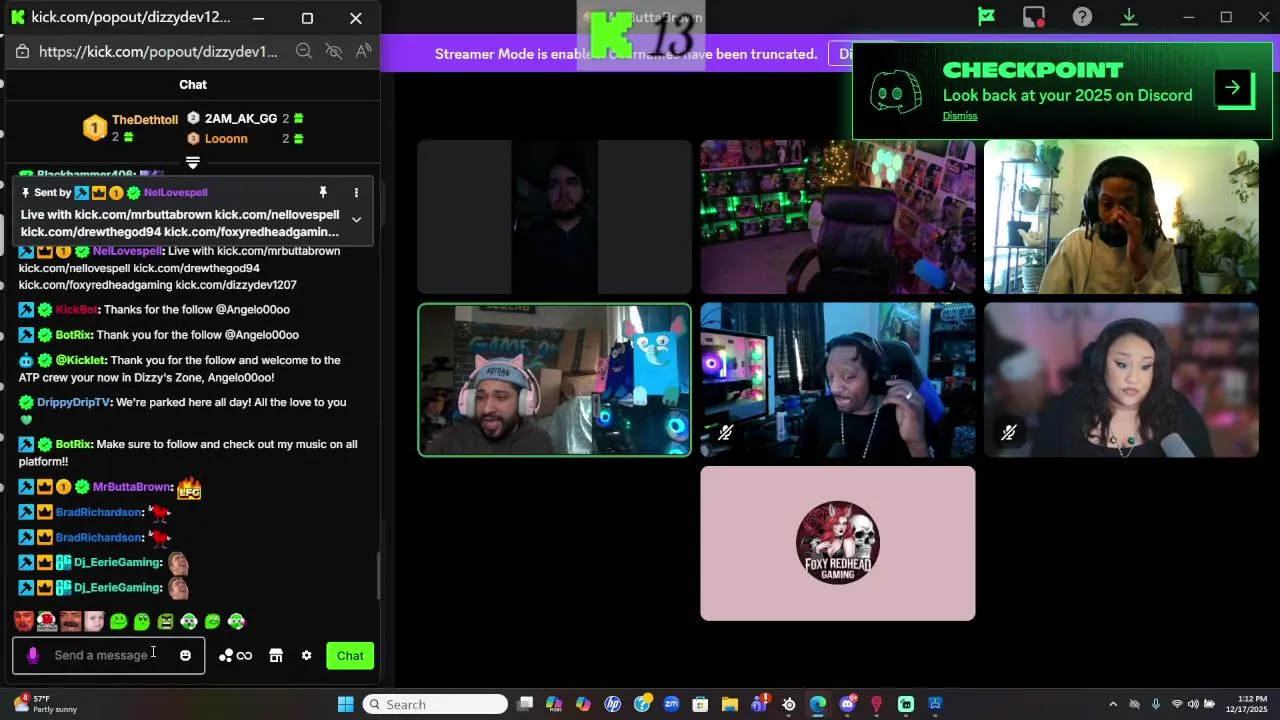Open File Explorer from the taskbar
The image size is (1280, 720).
730,704
